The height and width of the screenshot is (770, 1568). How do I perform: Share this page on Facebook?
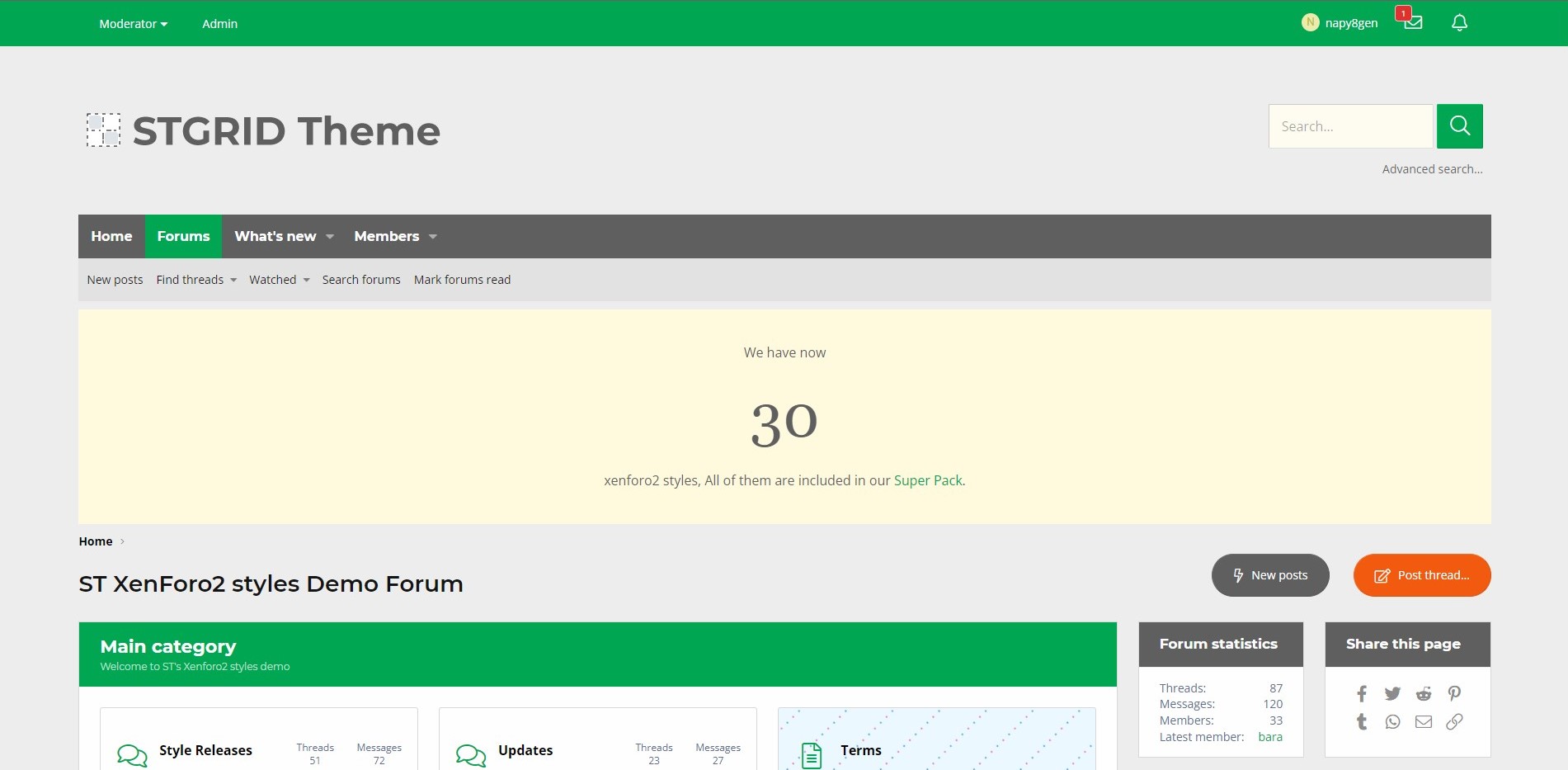(1362, 694)
